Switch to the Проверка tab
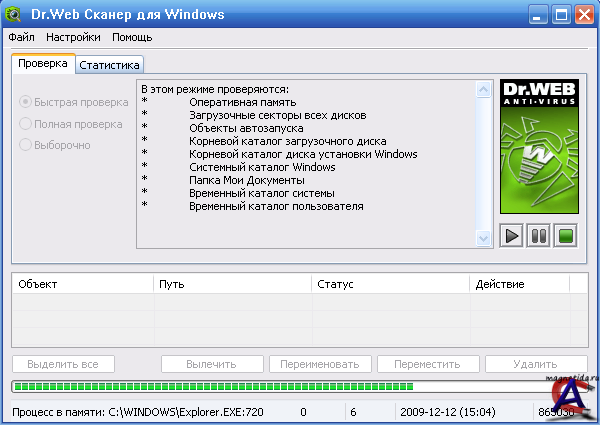Screen dimensions: 600x425 (x=42, y=63)
